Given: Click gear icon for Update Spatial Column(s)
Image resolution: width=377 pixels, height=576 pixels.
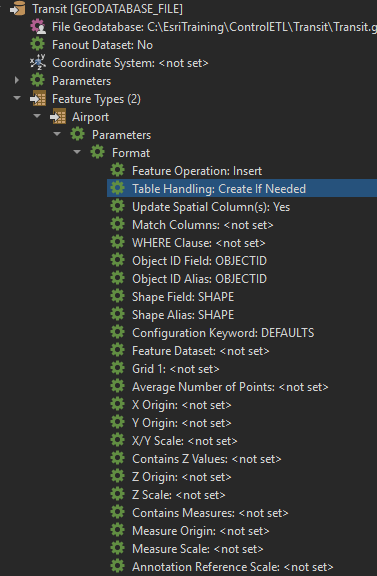Looking at the screenshot, I should click(118, 207).
